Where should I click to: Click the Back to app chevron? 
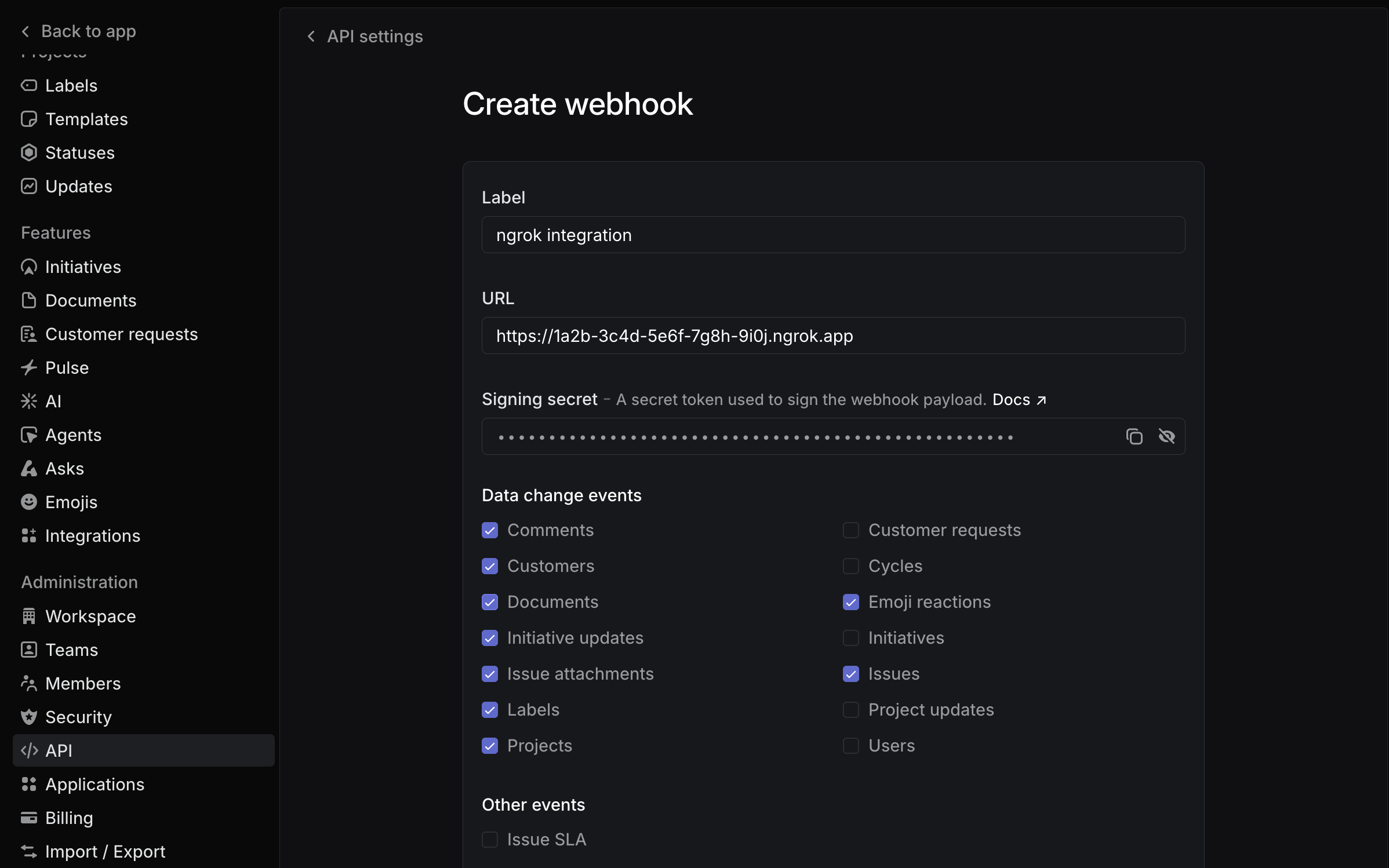click(x=26, y=31)
